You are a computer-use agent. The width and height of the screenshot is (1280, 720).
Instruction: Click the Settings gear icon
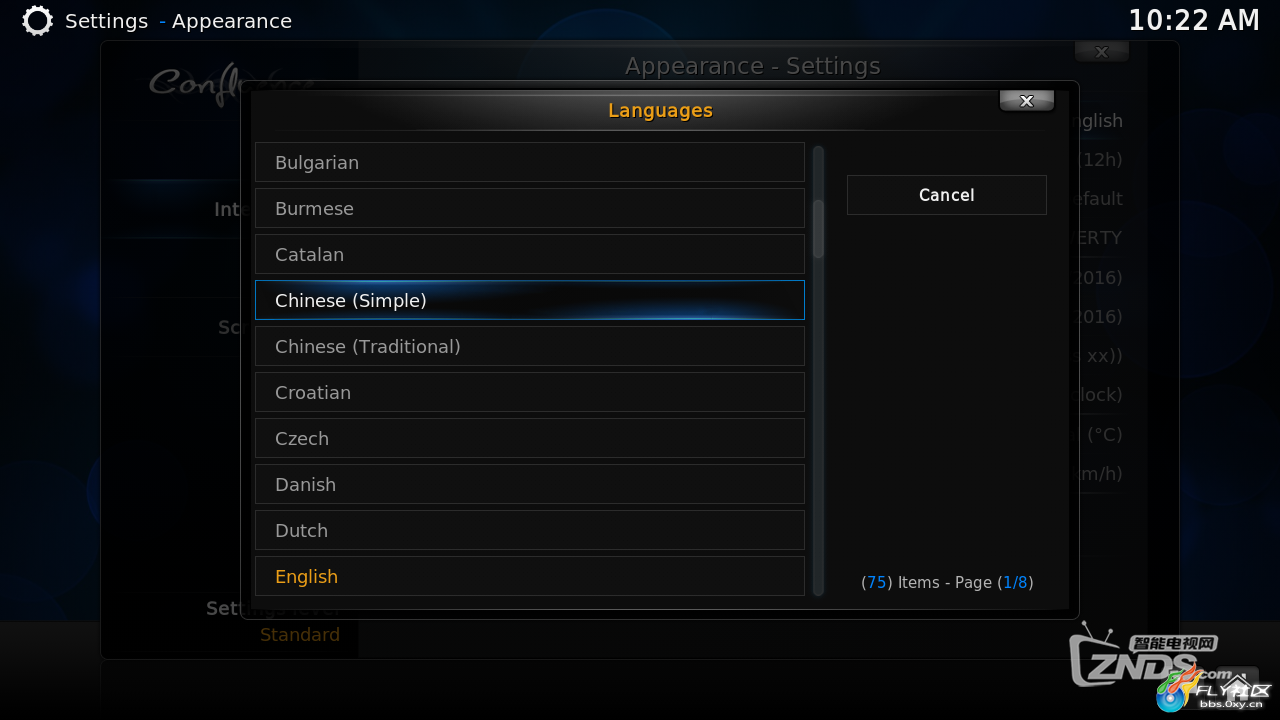tap(38, 21)
